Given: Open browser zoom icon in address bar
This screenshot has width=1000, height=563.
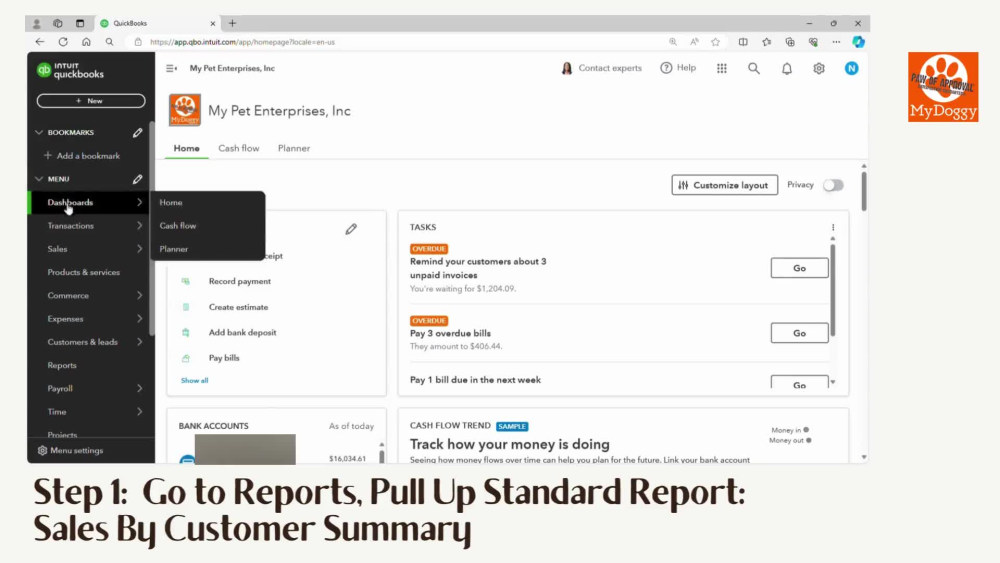Looking at the screenshot, I should 673,42.
